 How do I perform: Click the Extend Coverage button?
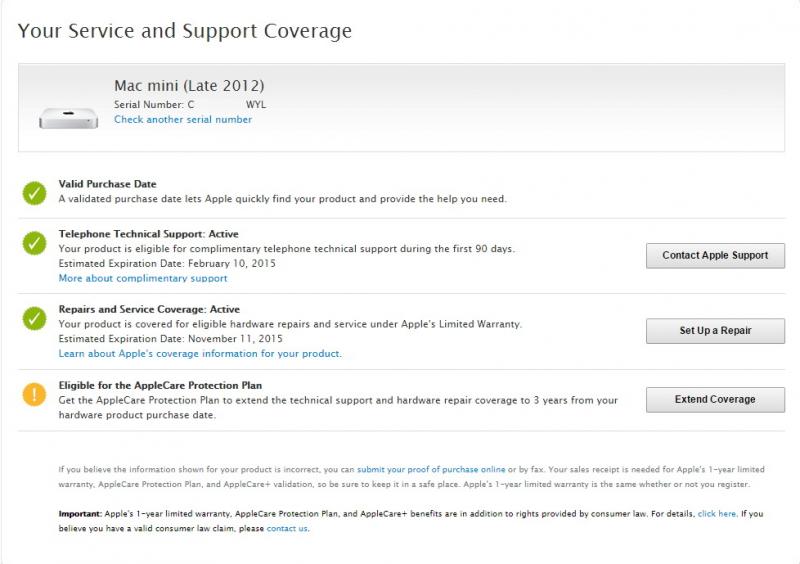pos(715,399)
